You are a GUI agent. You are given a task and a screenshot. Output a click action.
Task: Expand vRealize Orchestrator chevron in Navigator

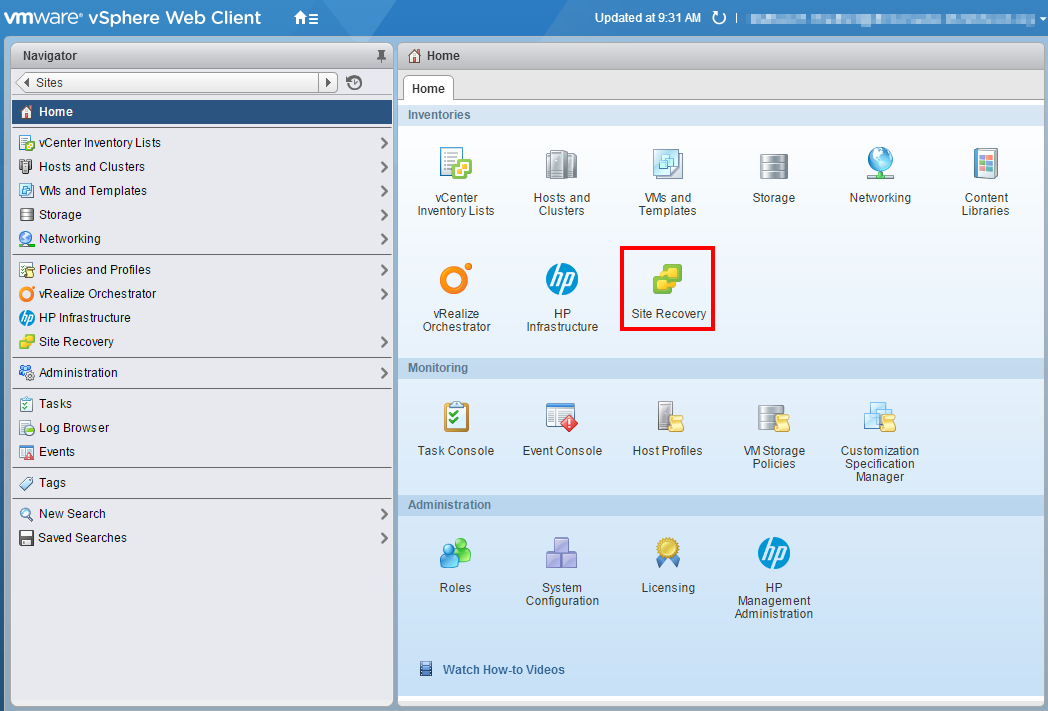pyautogui.click(x=384, y=294)
